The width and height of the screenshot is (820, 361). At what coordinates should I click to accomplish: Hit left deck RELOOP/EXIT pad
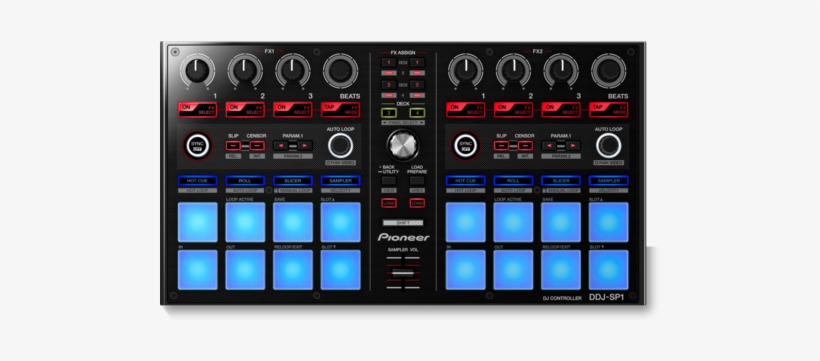tap(293, 270)
